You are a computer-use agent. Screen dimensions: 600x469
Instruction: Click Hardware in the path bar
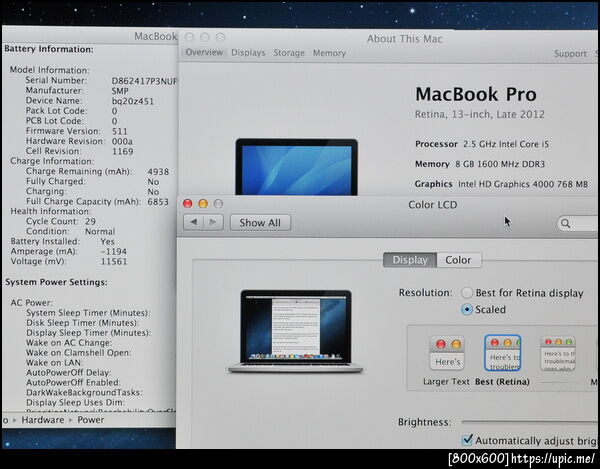[x=43, y=420]
